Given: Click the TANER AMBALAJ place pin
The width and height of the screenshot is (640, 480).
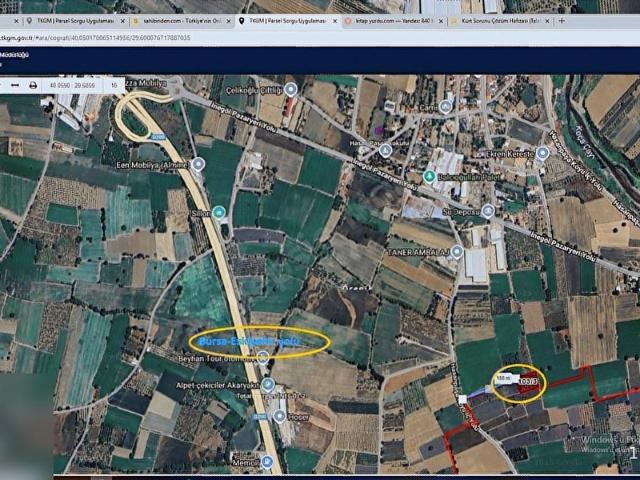Looking at the screenshot, I should 457,252.
